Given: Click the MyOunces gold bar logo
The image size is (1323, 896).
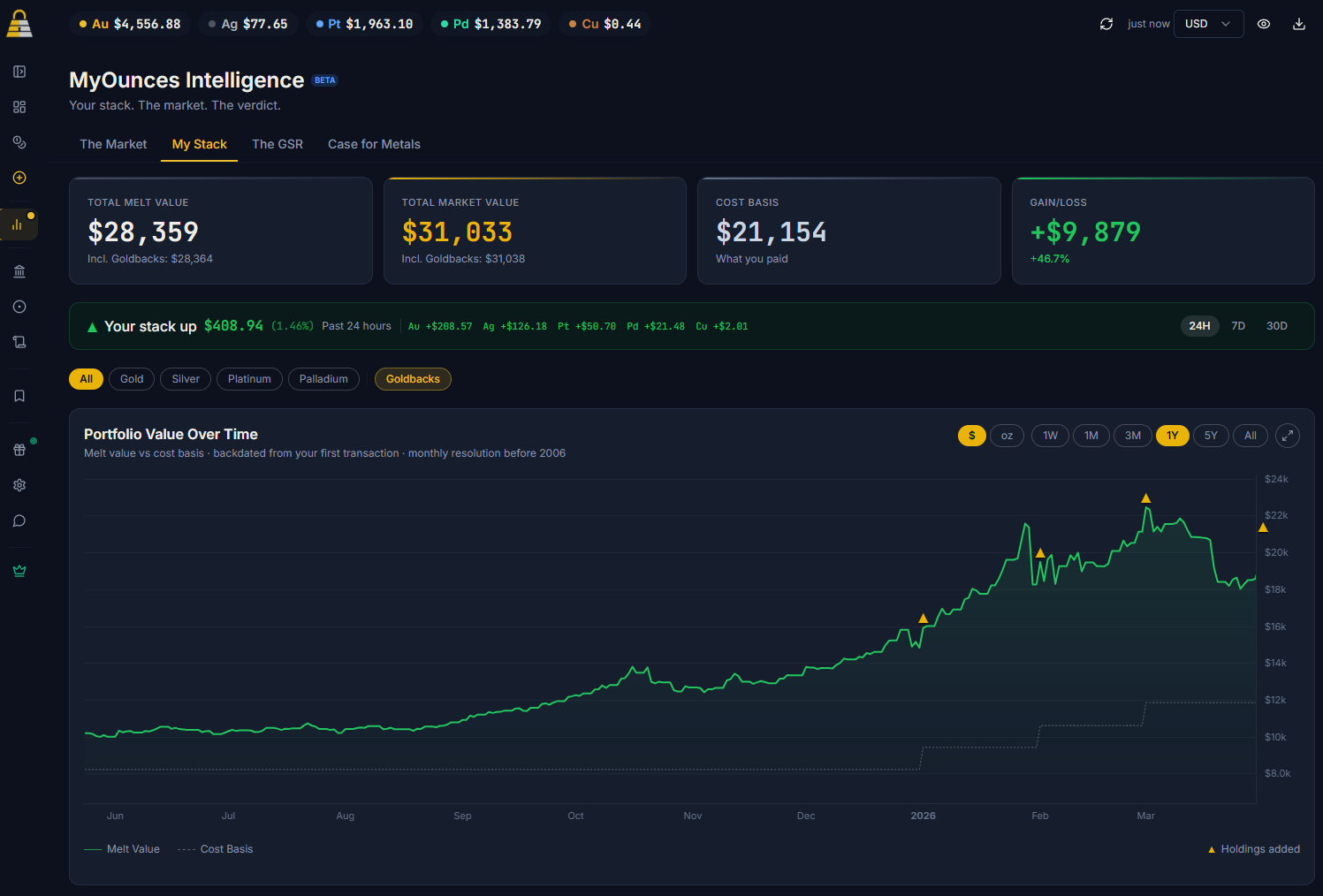Looking at the screenshot, I should pos(19,24).
